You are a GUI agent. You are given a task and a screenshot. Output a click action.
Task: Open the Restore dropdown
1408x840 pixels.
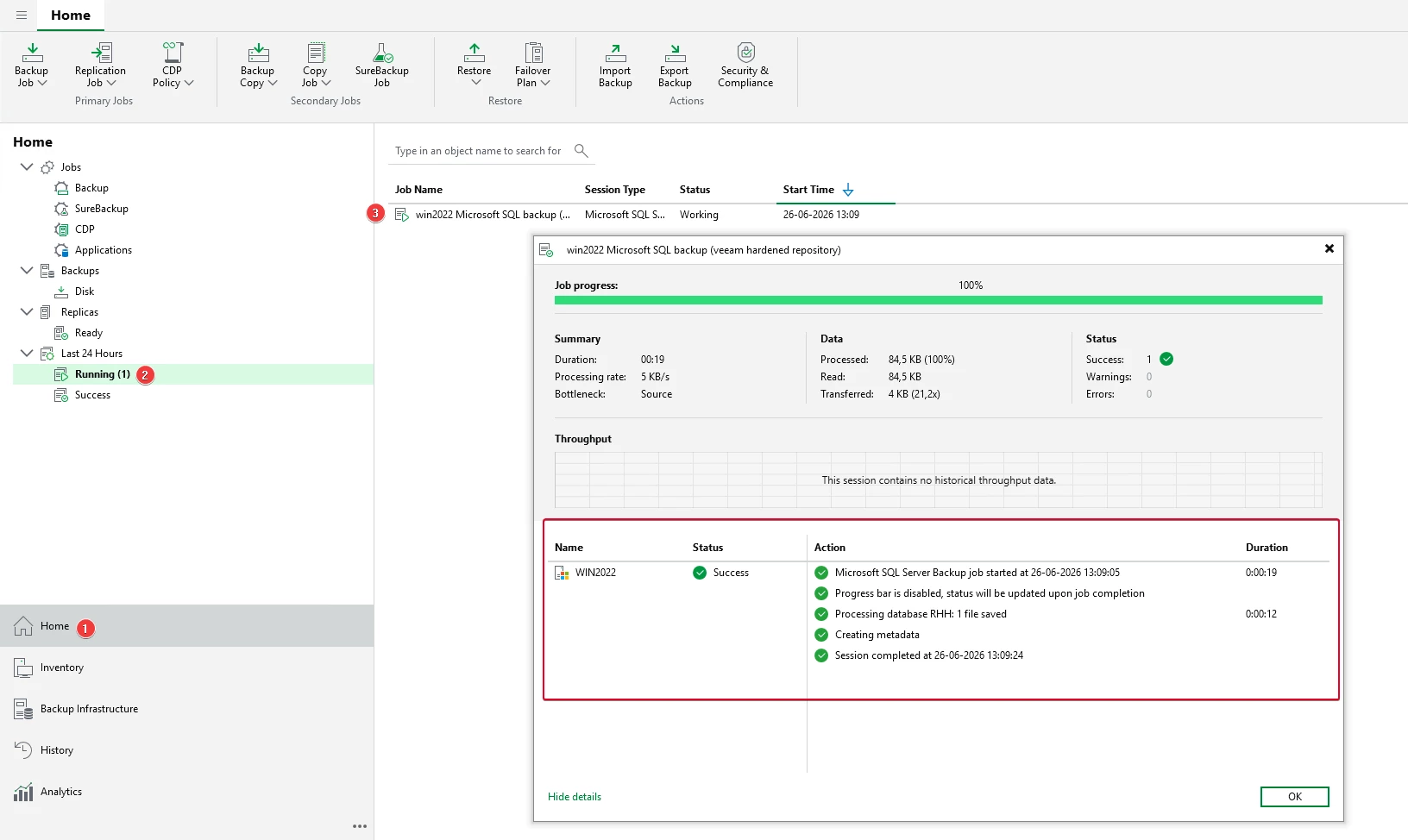(475, 65)
